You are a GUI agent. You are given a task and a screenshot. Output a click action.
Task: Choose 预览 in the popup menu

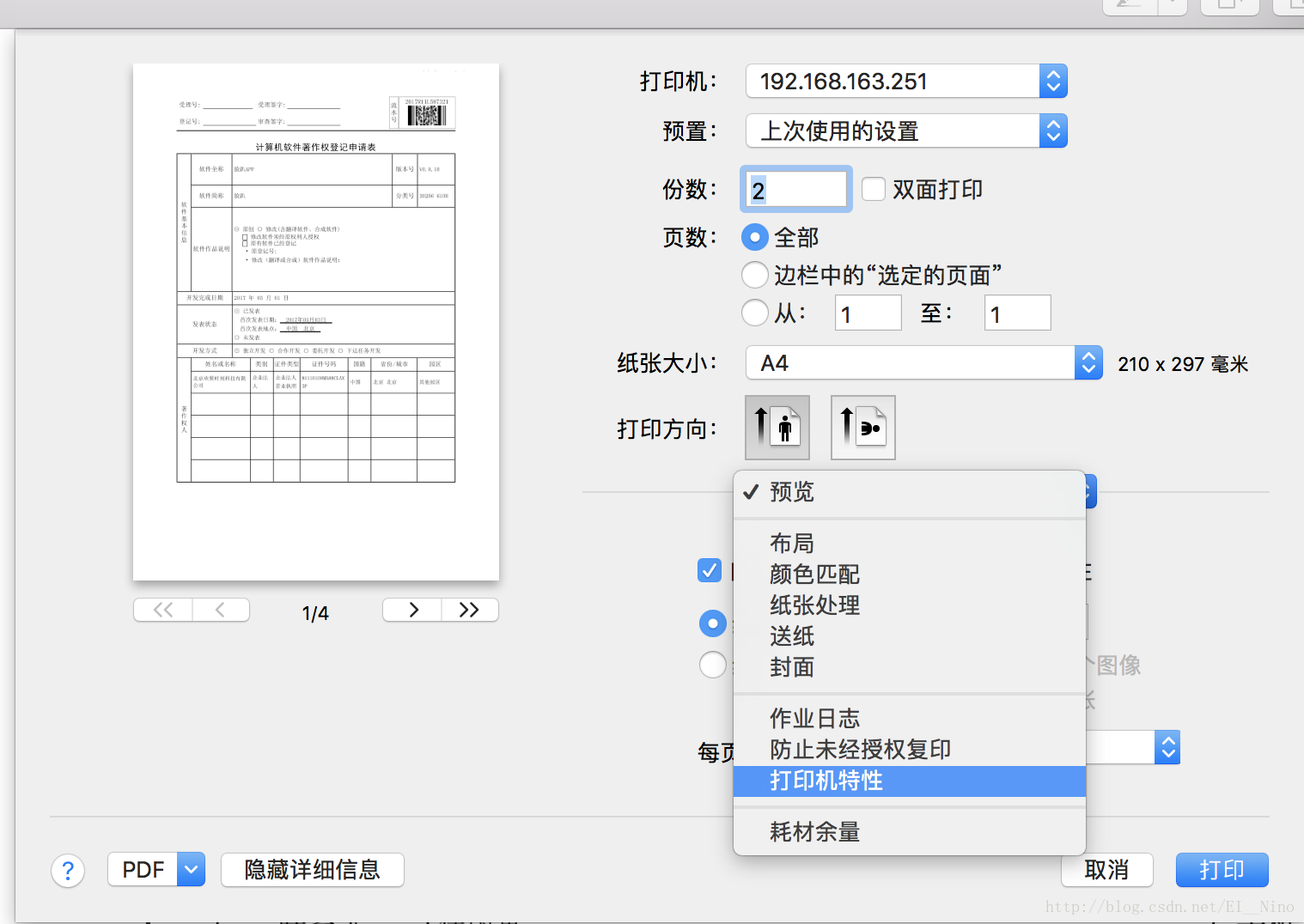[910, 492]
